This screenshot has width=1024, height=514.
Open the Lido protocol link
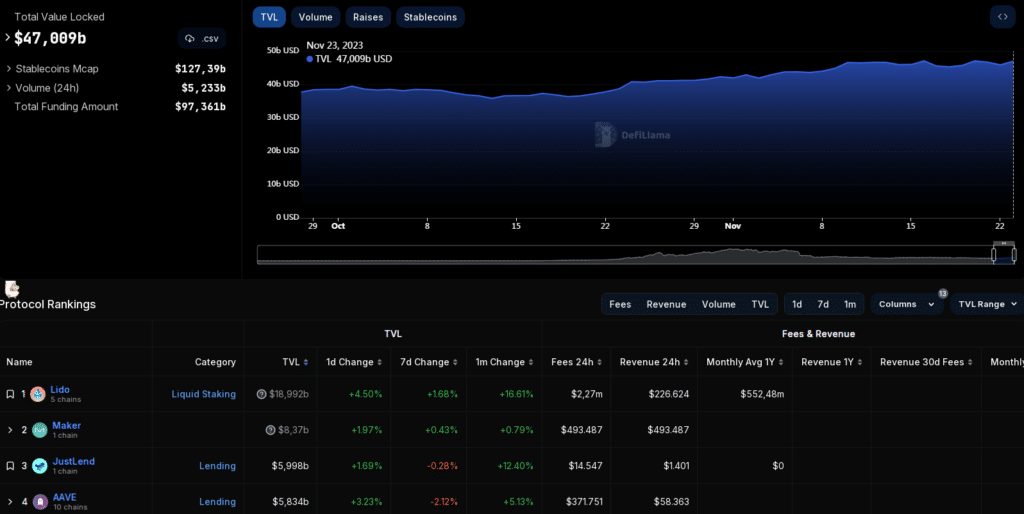point(60,390)
